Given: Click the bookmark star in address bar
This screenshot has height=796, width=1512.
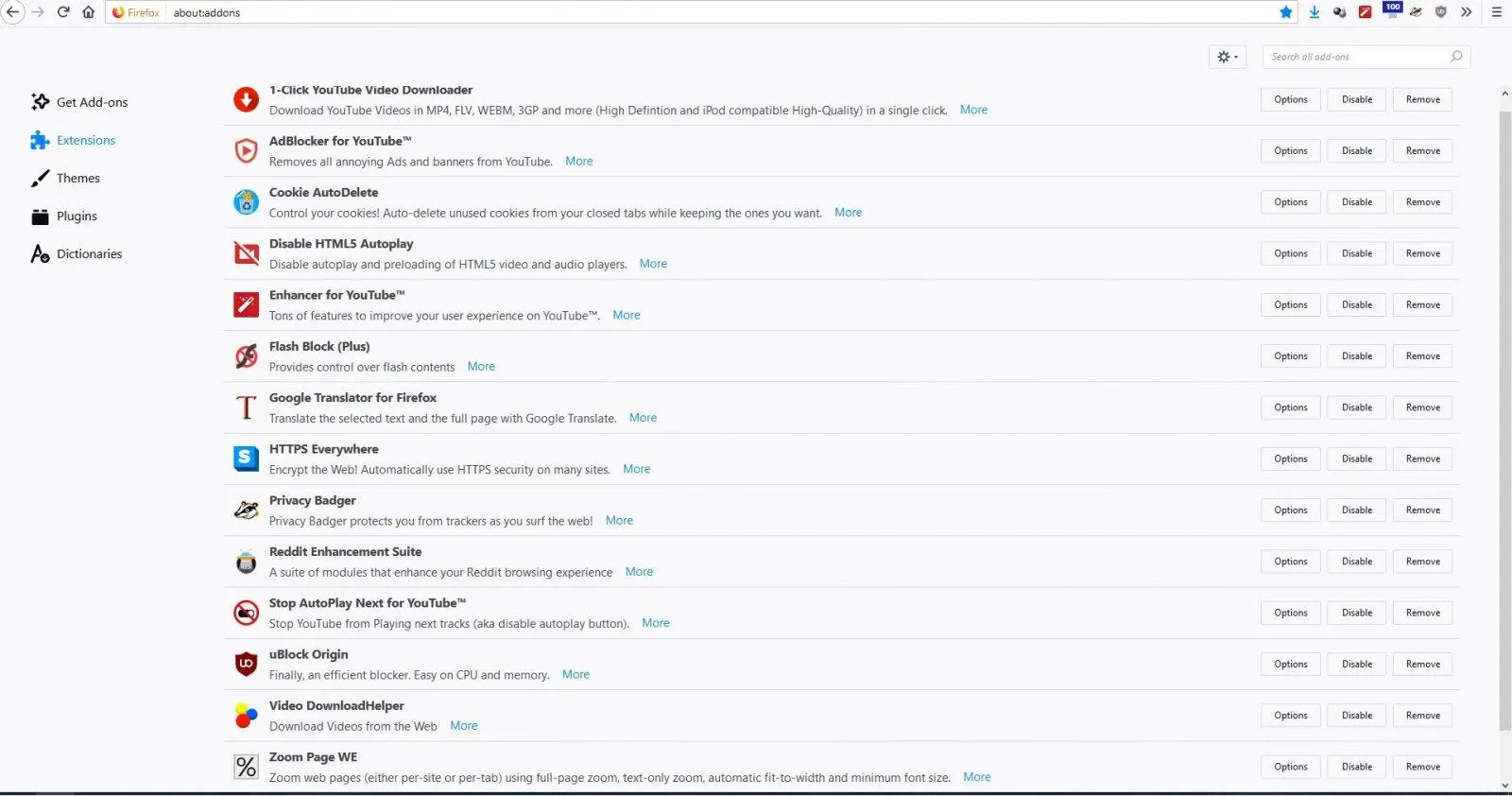Looking at the screenshot, I should pyautogui.click(x=1285, y=12).
